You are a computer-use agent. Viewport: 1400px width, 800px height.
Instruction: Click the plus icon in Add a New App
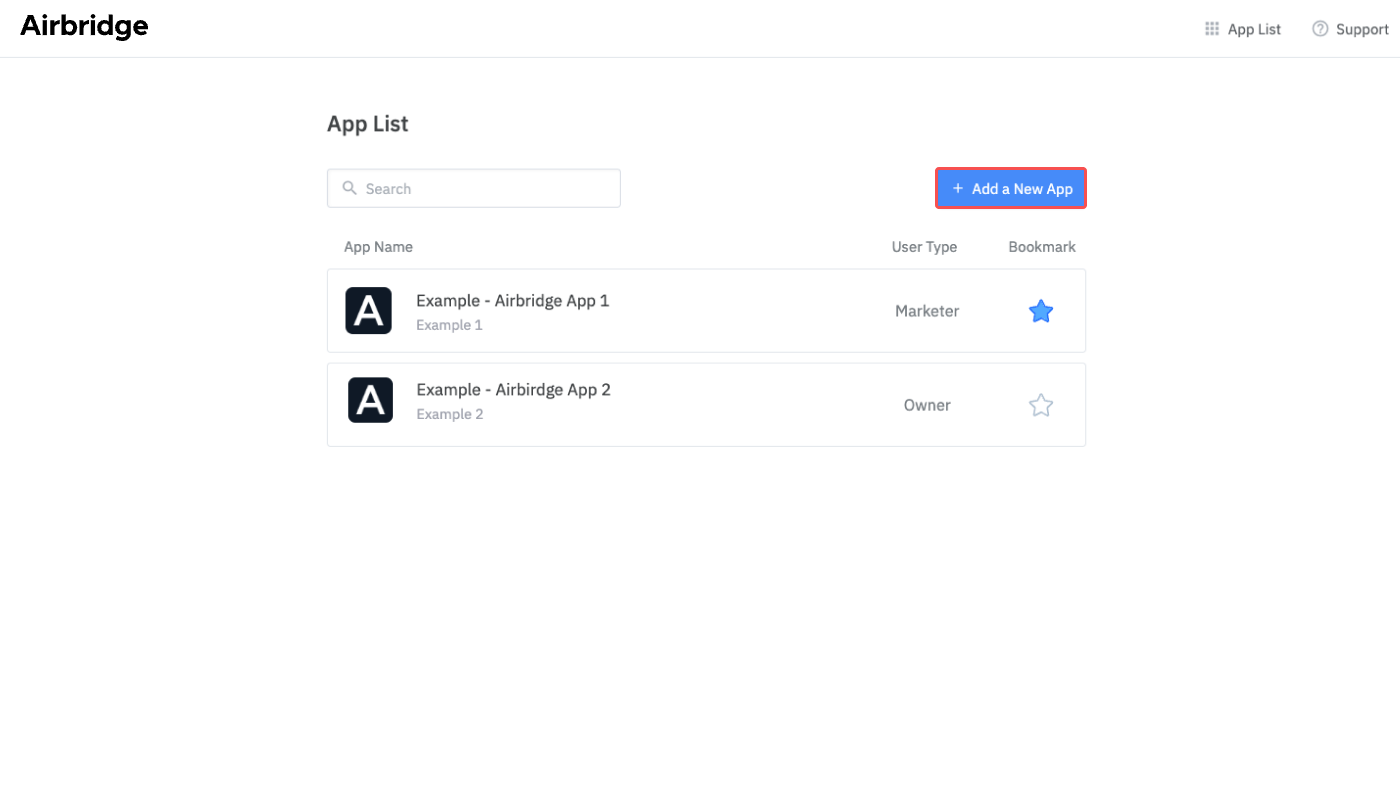[x=958, y=188]
